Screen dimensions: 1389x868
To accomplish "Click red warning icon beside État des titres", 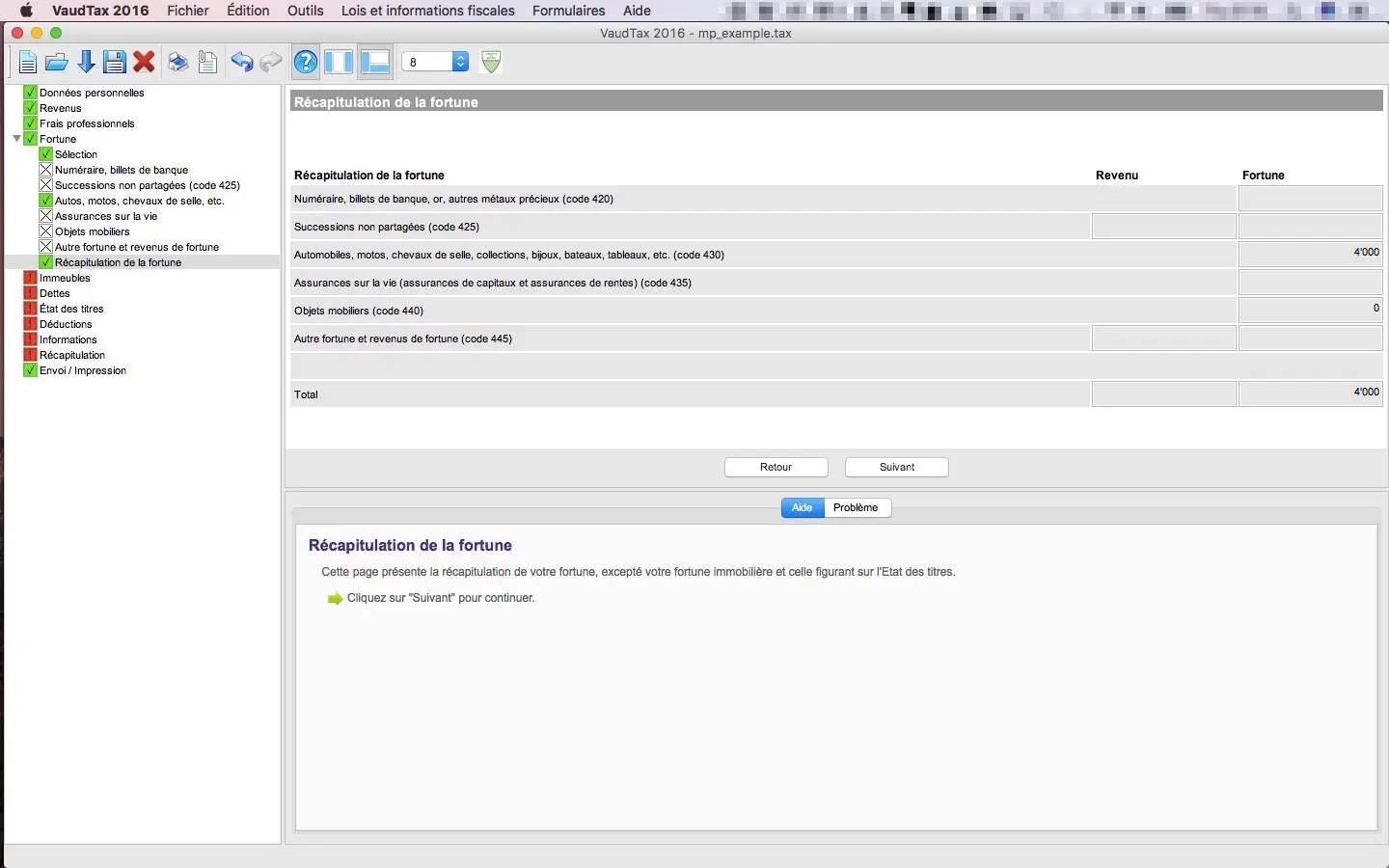I will coord(30,309).
